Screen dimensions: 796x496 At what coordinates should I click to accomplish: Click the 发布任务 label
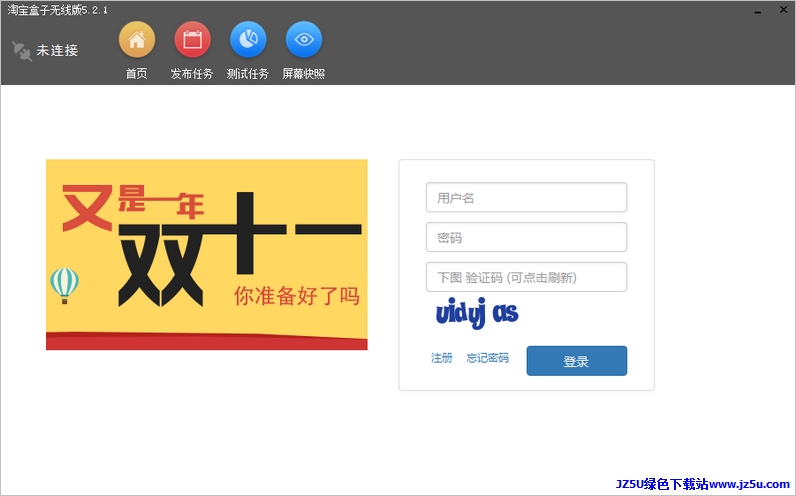pyautogui.click(x=192, y=74)
